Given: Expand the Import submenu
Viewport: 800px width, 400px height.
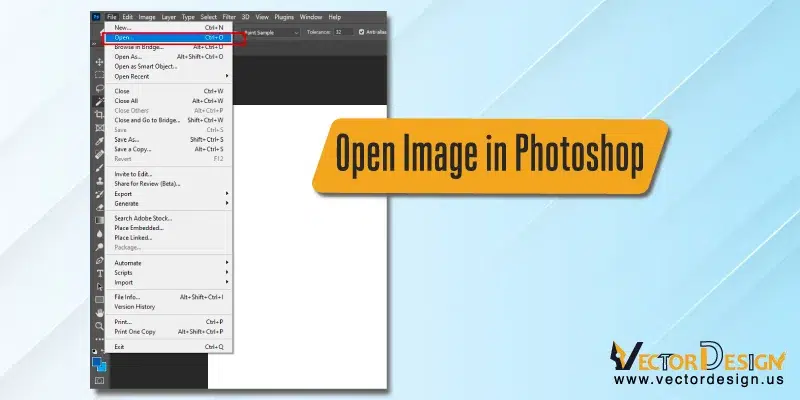Looking at the screenshot, I should pyautogui.click(x=169, y=282).
